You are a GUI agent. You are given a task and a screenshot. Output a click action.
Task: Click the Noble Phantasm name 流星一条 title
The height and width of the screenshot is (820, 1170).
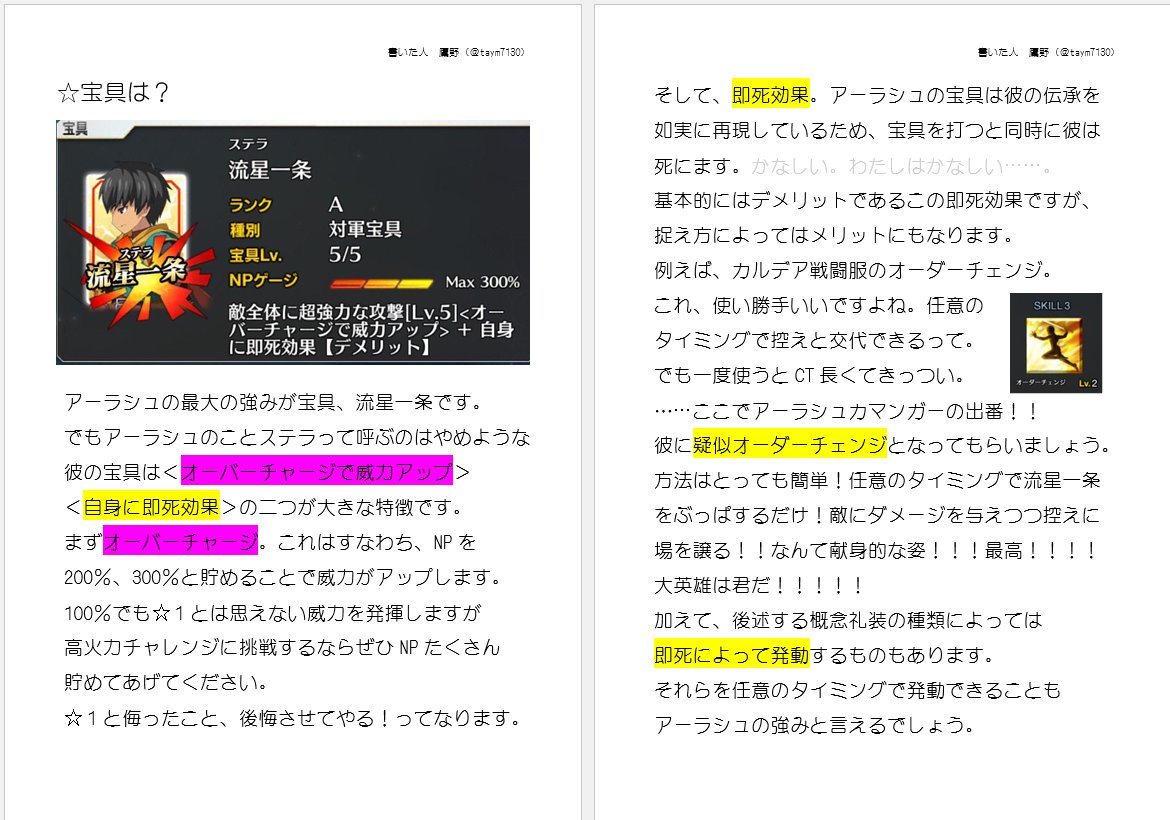269,170
